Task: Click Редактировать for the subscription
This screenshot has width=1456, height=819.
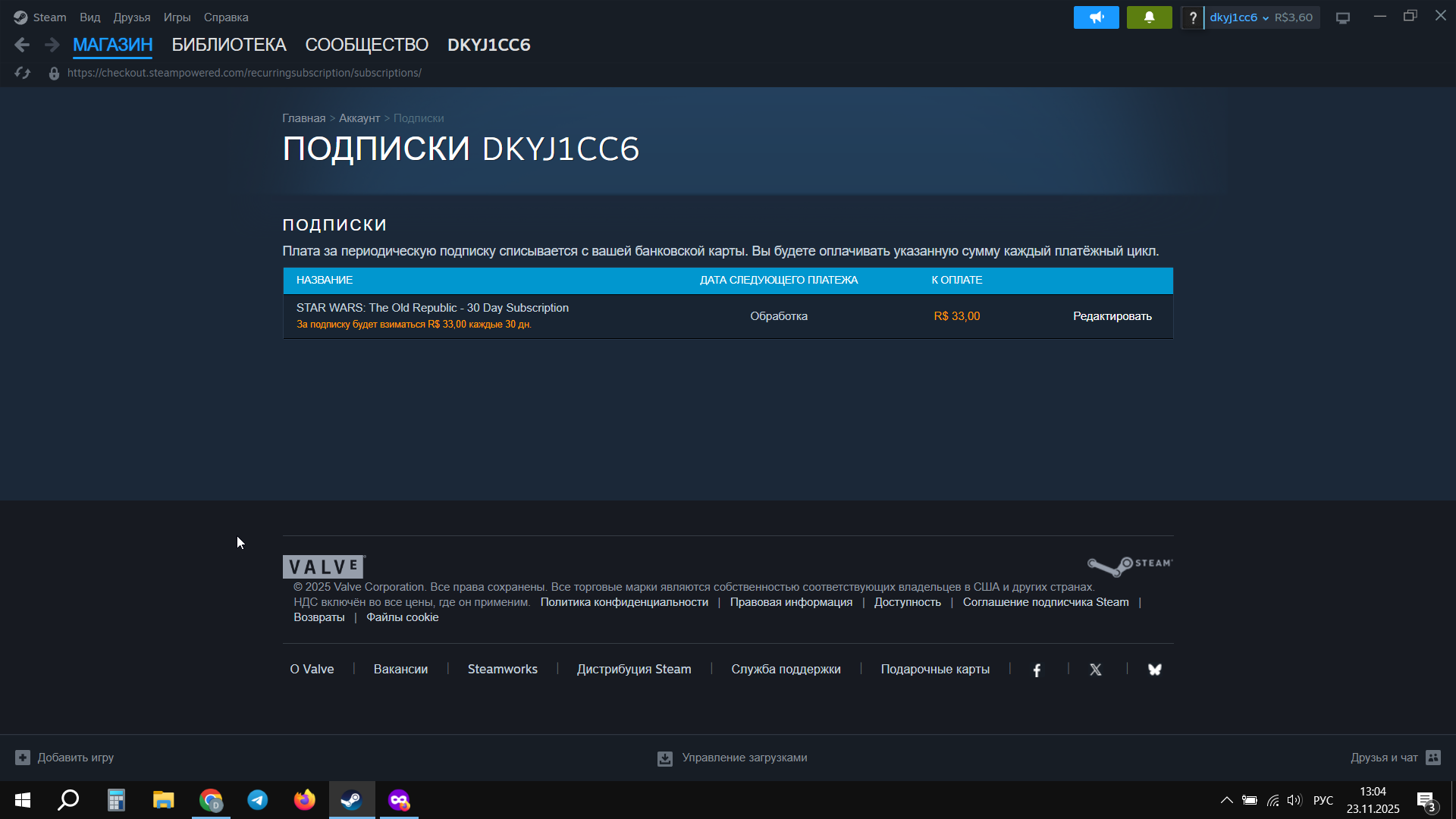Action: coord(1112,316)
